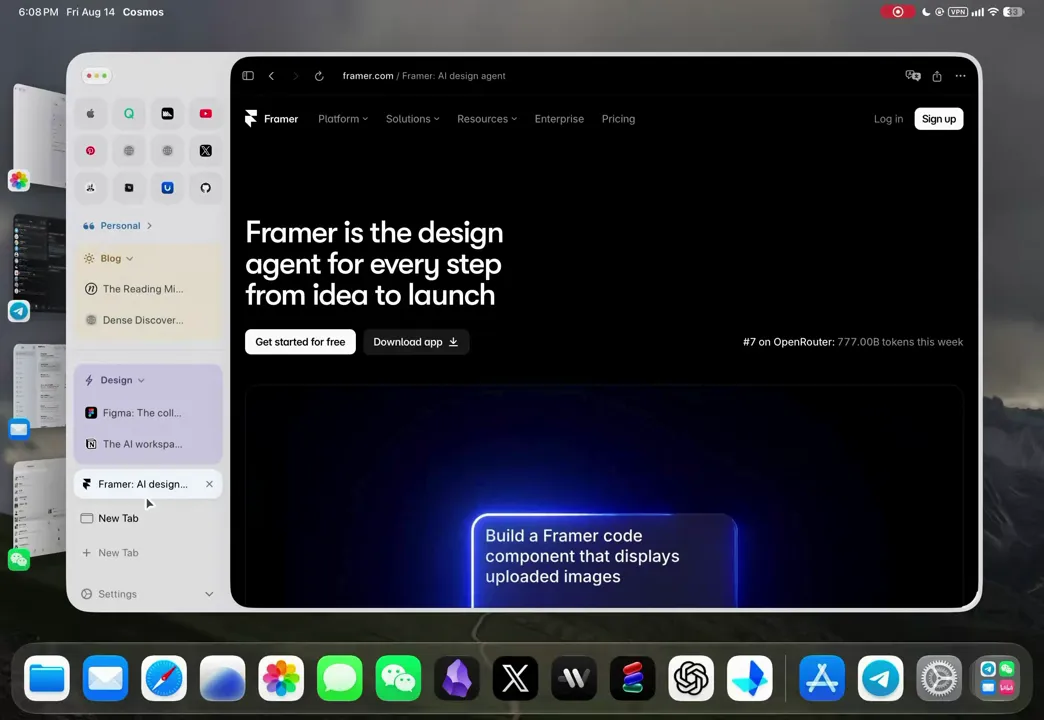Screen dimensions: 1044x720
Task: Open Safari from the dock
Action: pyautogui.click(x=164, y=678)
